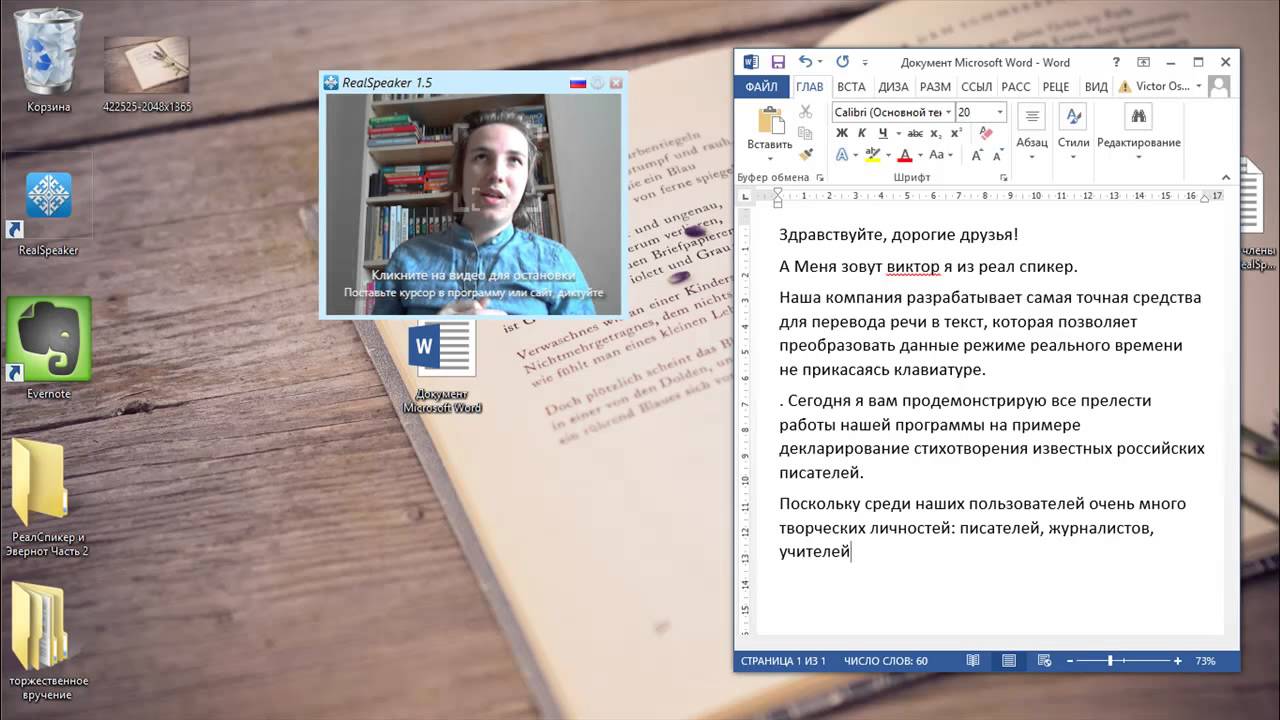
Task: Click the Paste (Вставить) clipboard icon
Action: pos(771,119)
